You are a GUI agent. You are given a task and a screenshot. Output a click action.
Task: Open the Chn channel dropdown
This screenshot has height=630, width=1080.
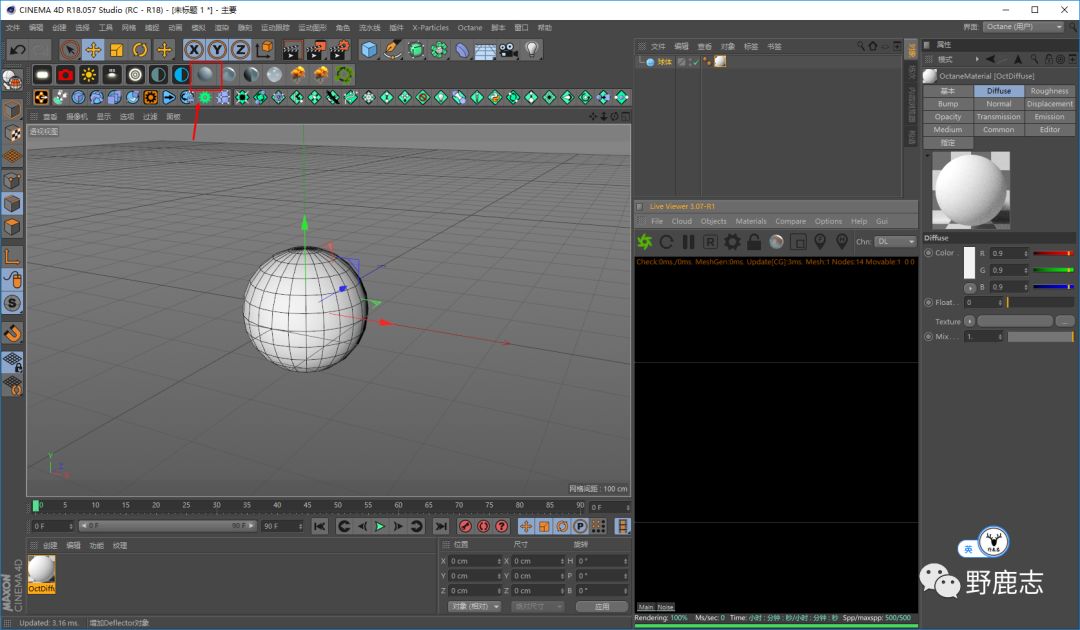(896, 241)
